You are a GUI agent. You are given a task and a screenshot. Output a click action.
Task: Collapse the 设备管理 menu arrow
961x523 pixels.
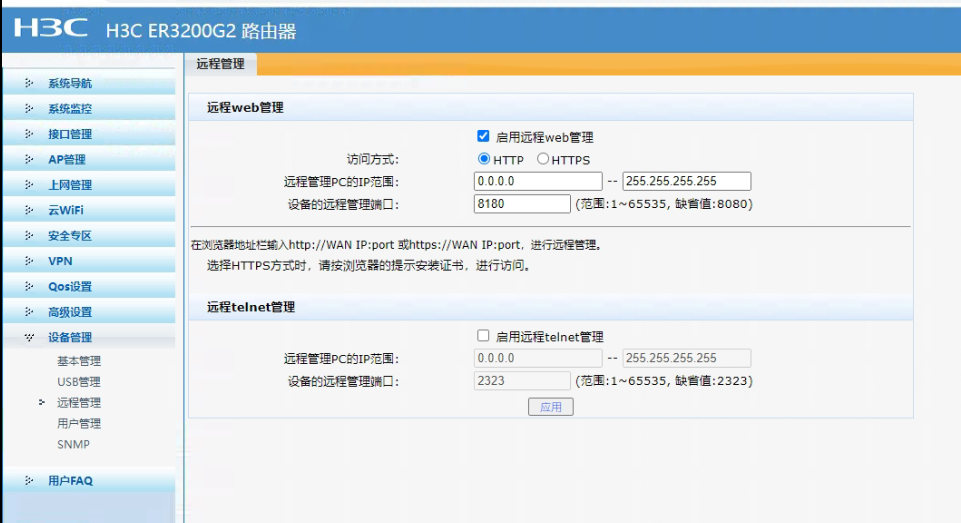pos(29,337)
